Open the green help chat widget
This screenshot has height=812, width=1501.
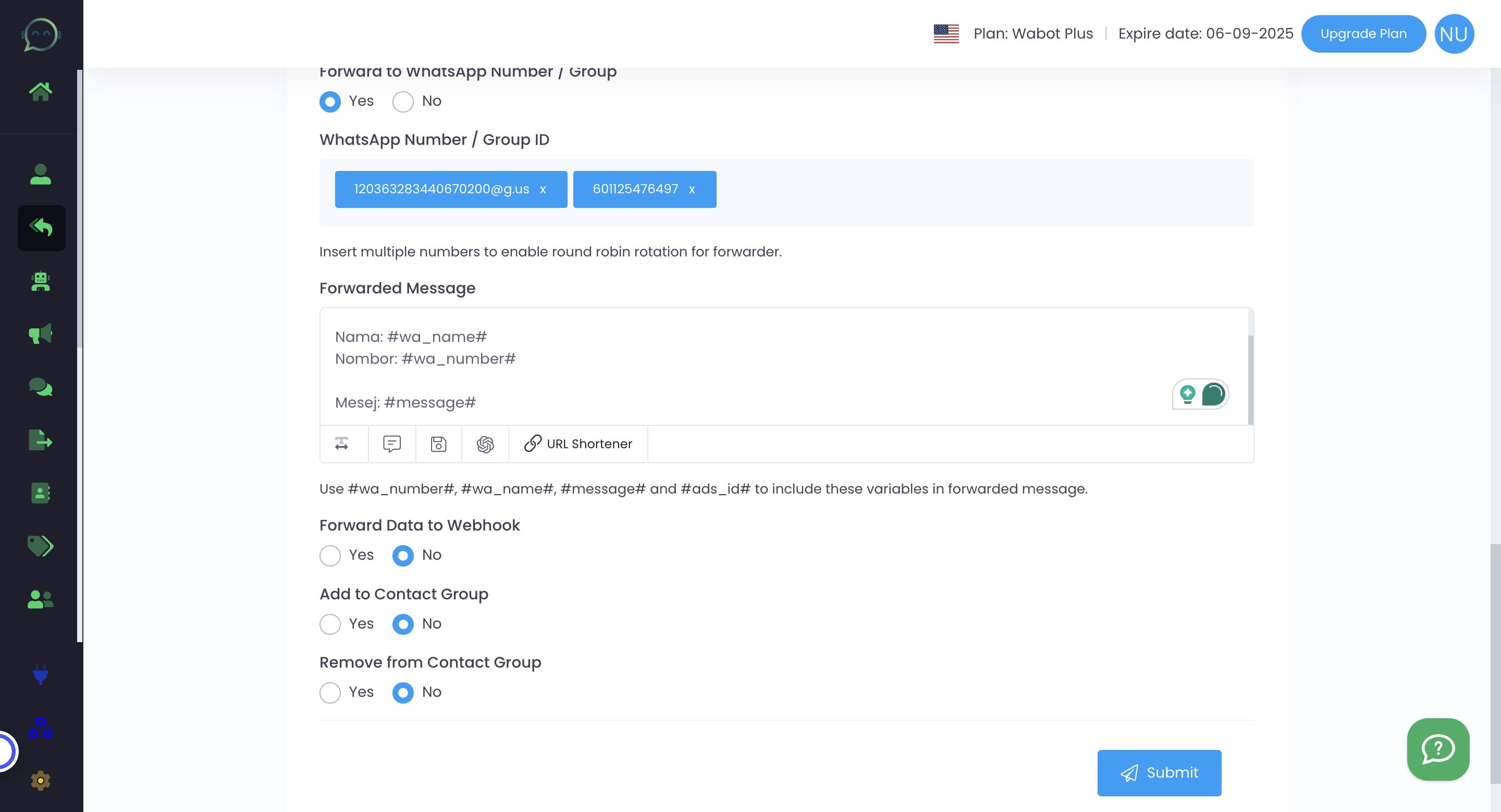pyautogui.click(x=1437, y=749)
